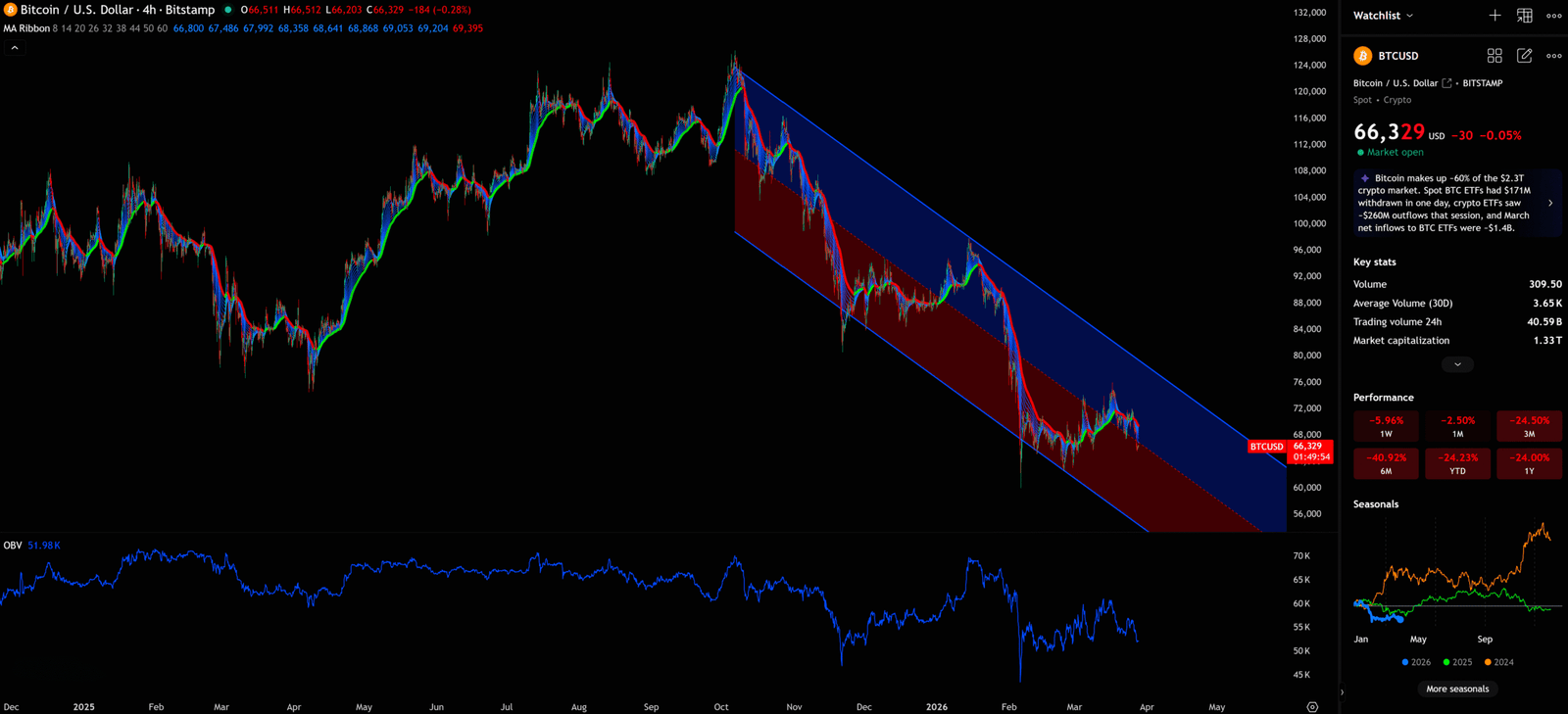The width and height of the screenshot is (1568, 714).
Task: Open the Watchlist more options menu
Action: click(x=1554, y=16)
